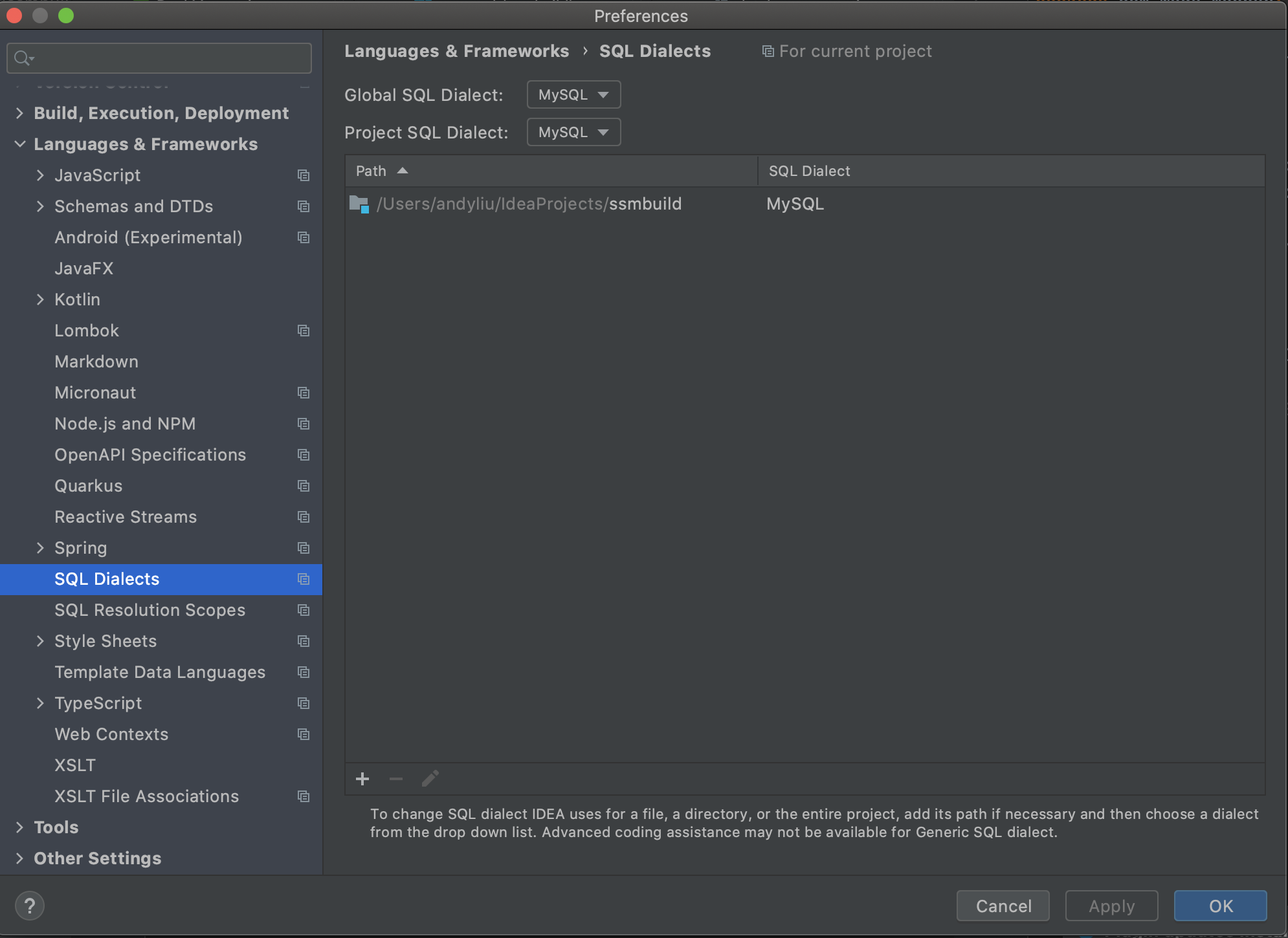Screen dimensions: 1288x938
Task: Click the Add path plus icon
Action: pyautogui.click(x=362, y=779)
